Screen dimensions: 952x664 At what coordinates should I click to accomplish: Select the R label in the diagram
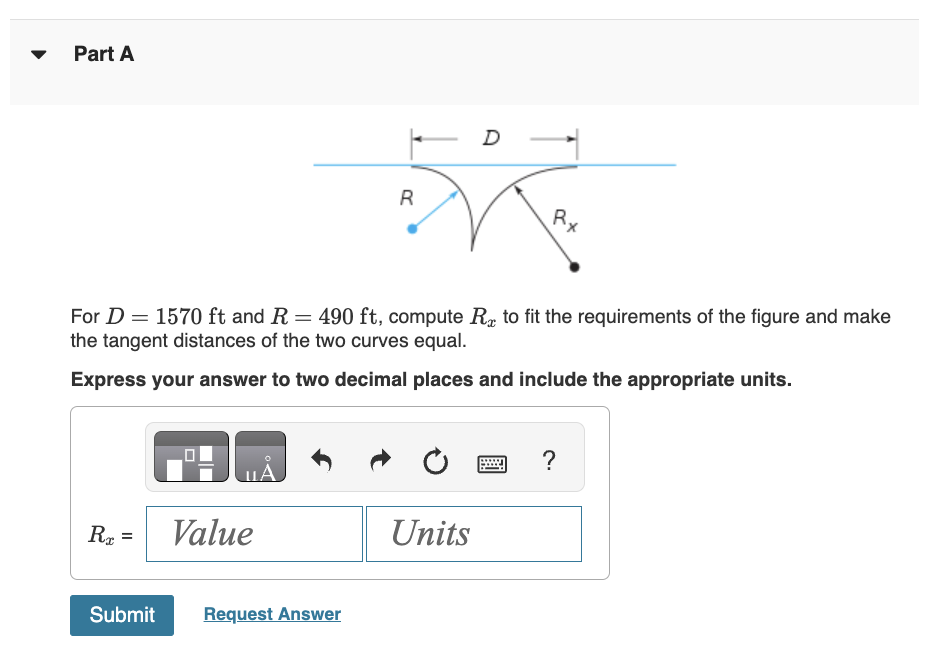406,197
